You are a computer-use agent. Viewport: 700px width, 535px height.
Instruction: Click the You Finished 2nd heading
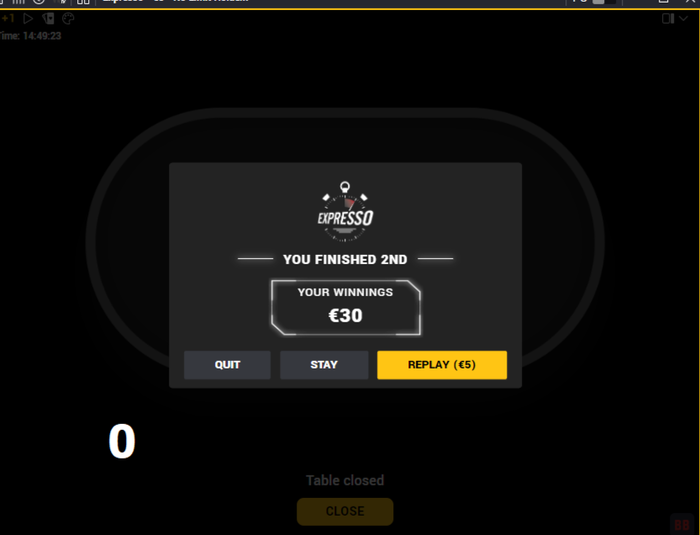point(345,259)
